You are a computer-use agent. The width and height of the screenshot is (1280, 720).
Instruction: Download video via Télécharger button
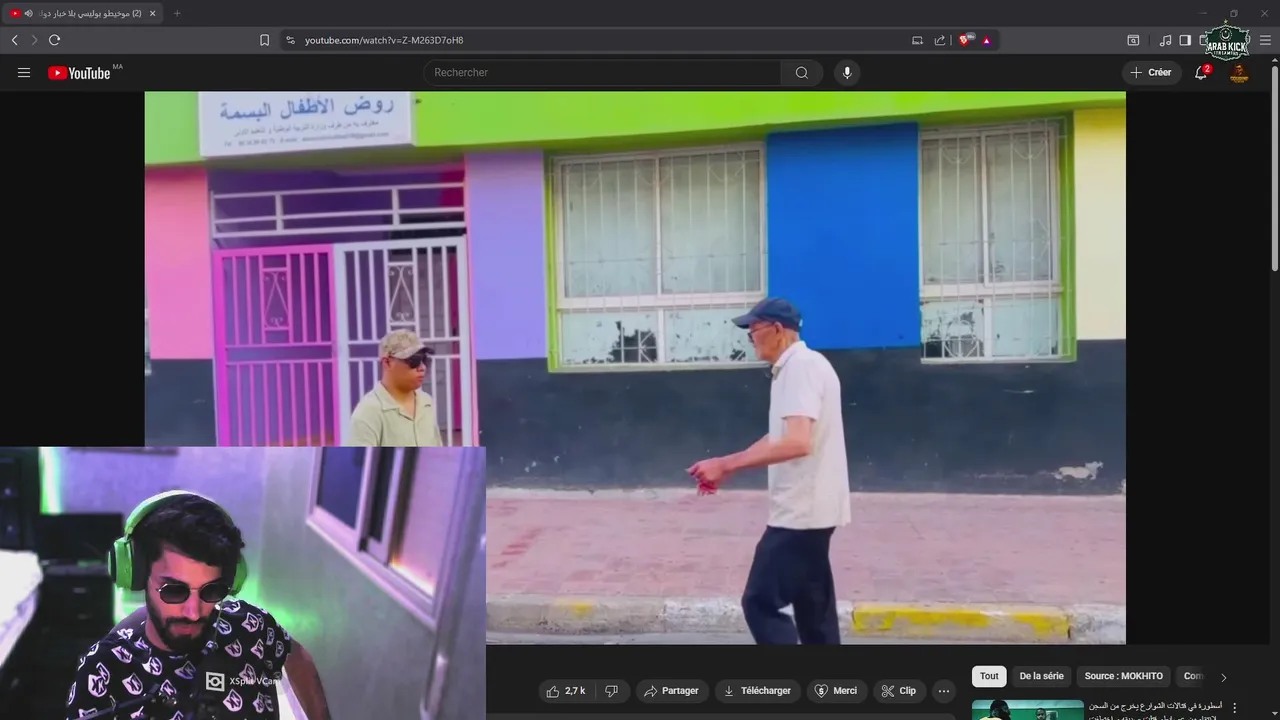[x=758, y=691]
